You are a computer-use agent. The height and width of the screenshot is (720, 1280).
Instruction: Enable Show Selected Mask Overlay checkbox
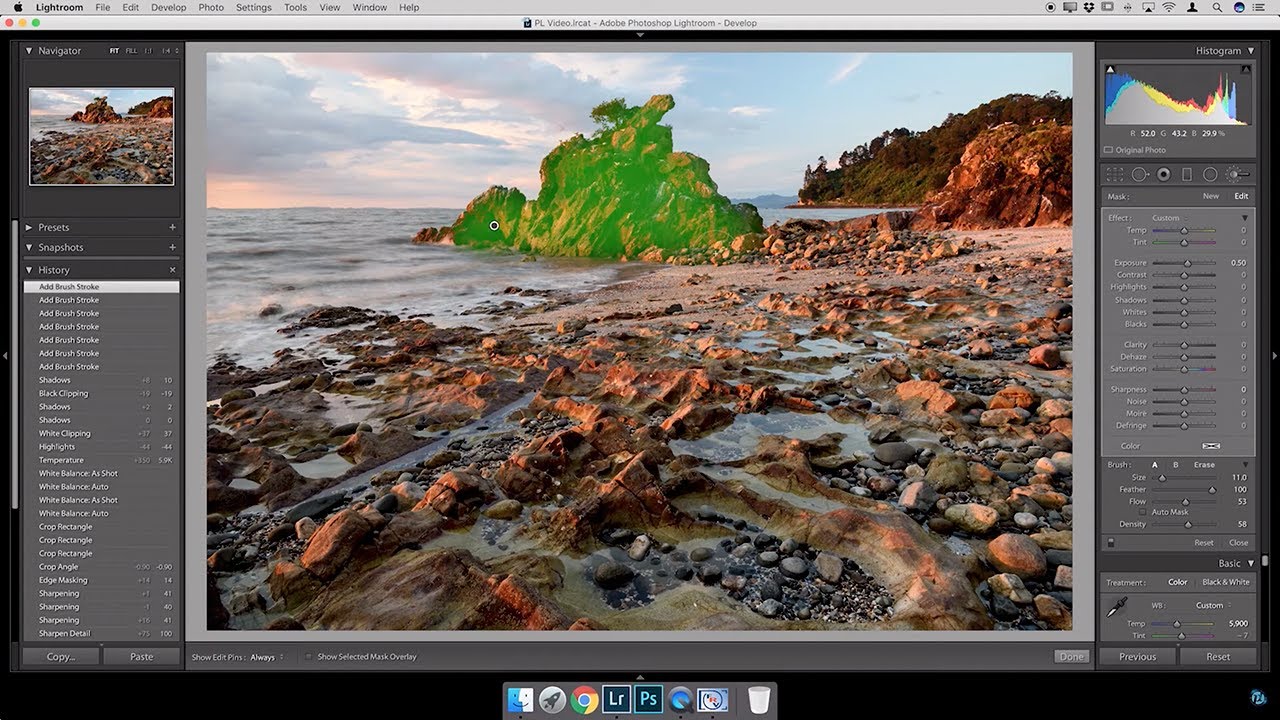[x=308, y=657]
